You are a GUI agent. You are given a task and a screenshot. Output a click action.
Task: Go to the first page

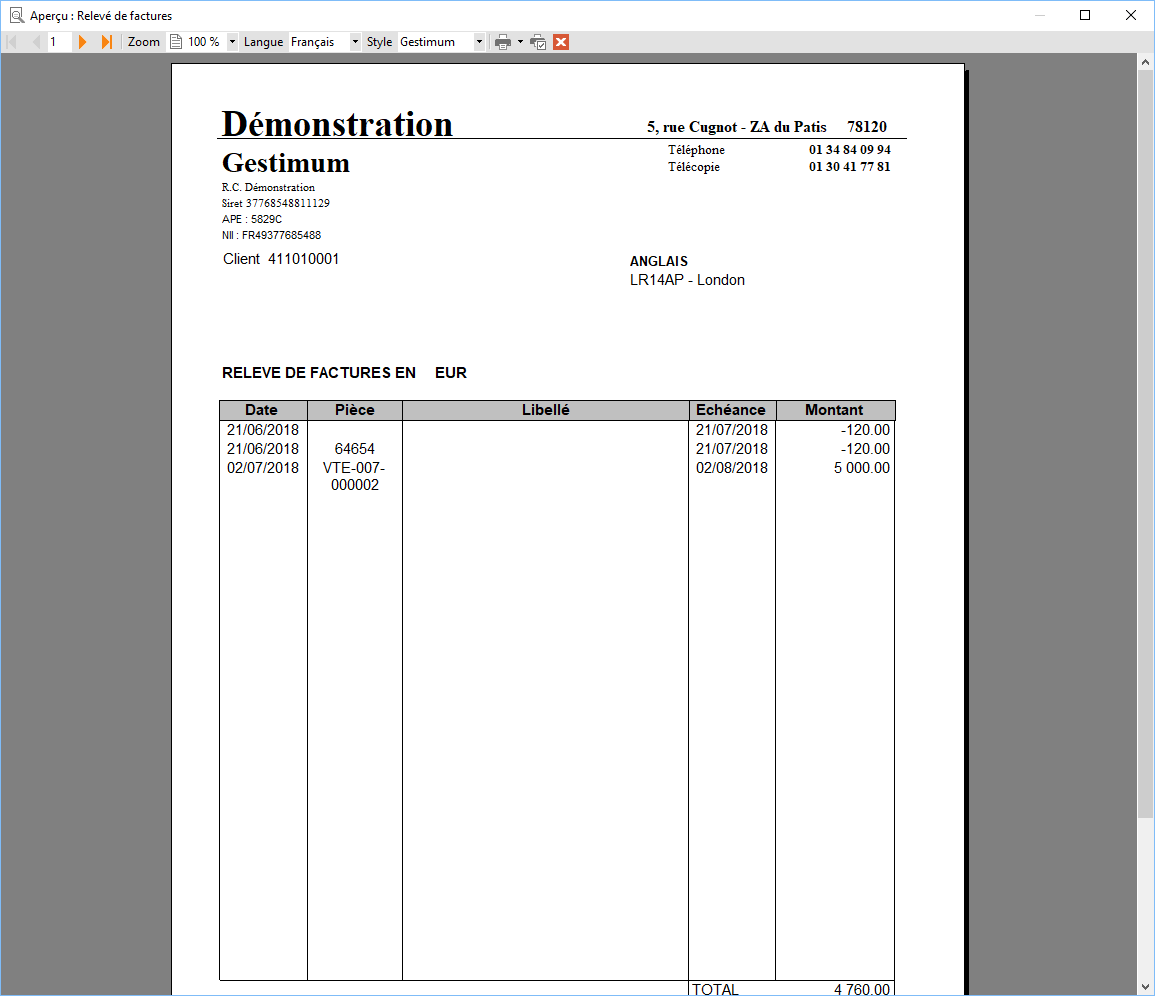click(12, 42)
